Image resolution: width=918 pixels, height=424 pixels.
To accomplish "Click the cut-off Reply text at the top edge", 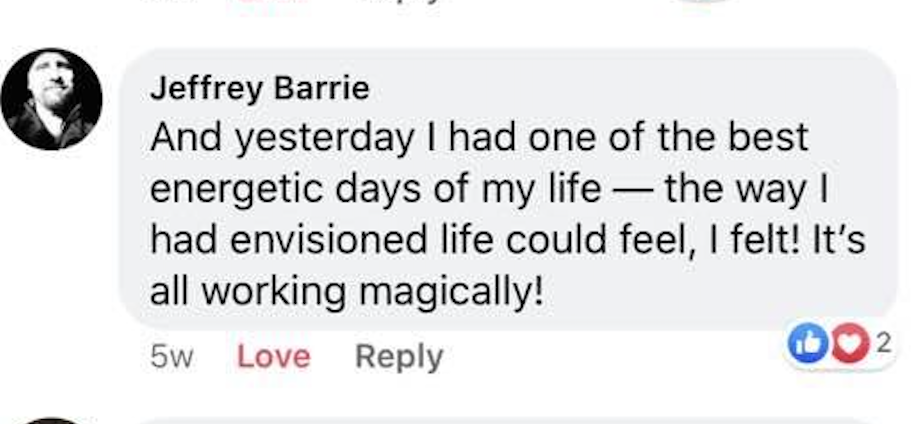I will [405, 2].
